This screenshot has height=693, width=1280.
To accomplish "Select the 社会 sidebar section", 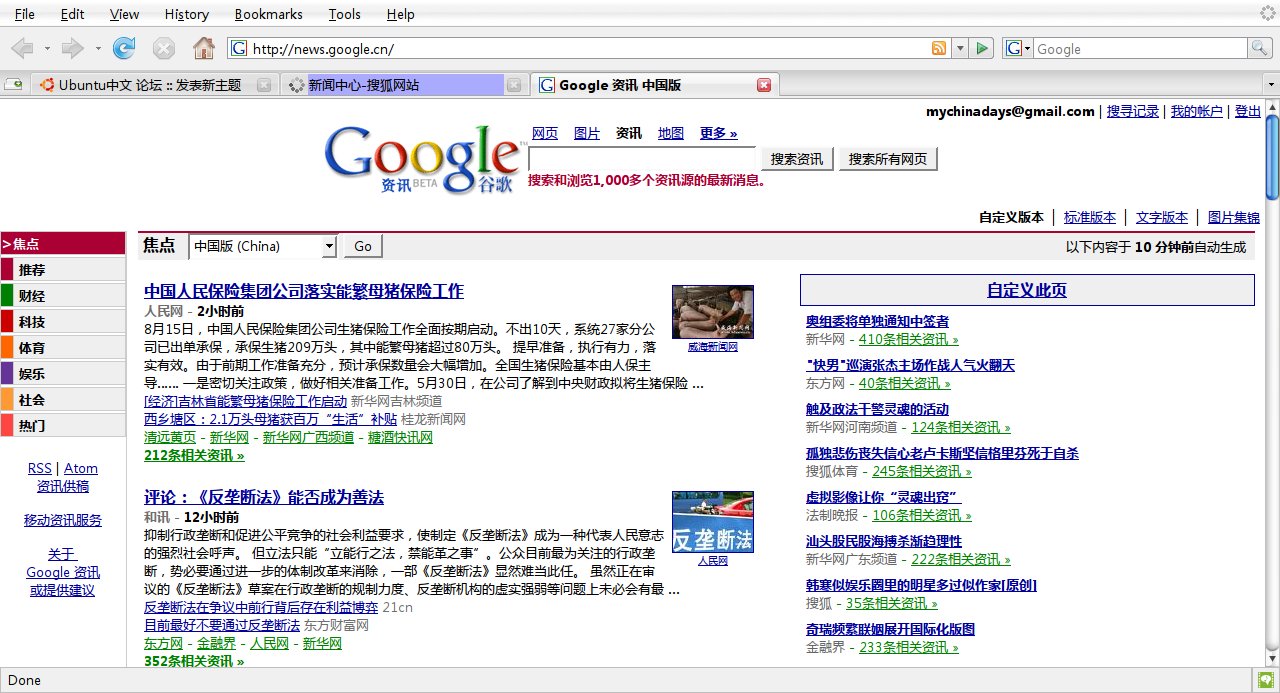I will [63, 400].
